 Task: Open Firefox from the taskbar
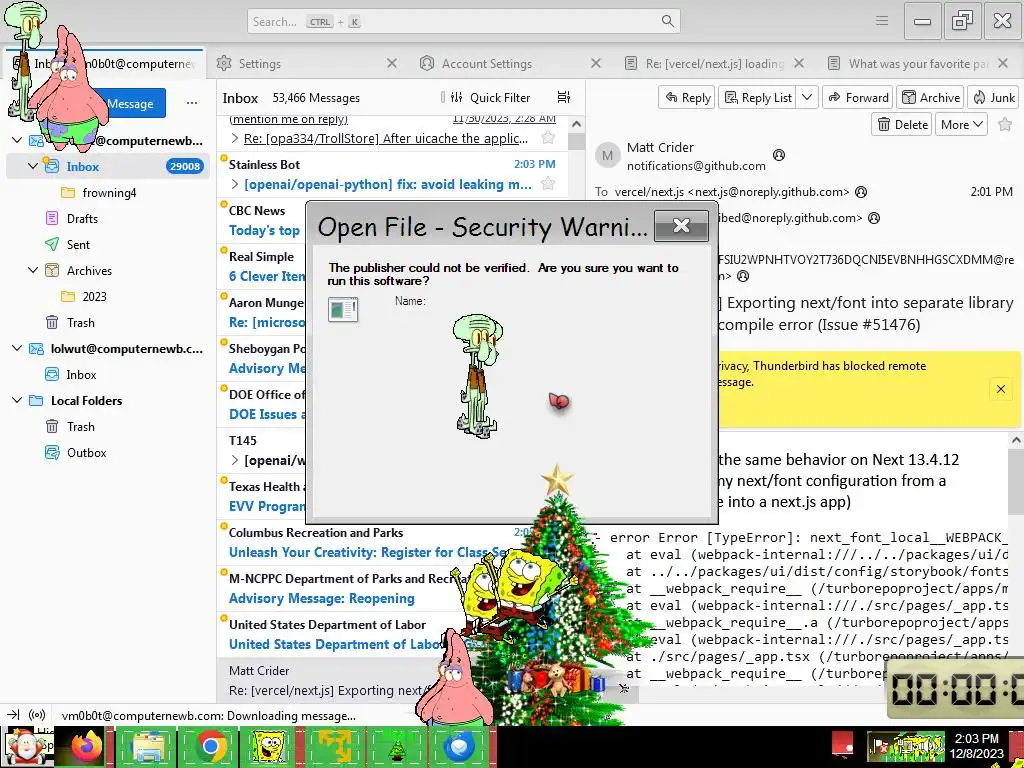[88, 746]
